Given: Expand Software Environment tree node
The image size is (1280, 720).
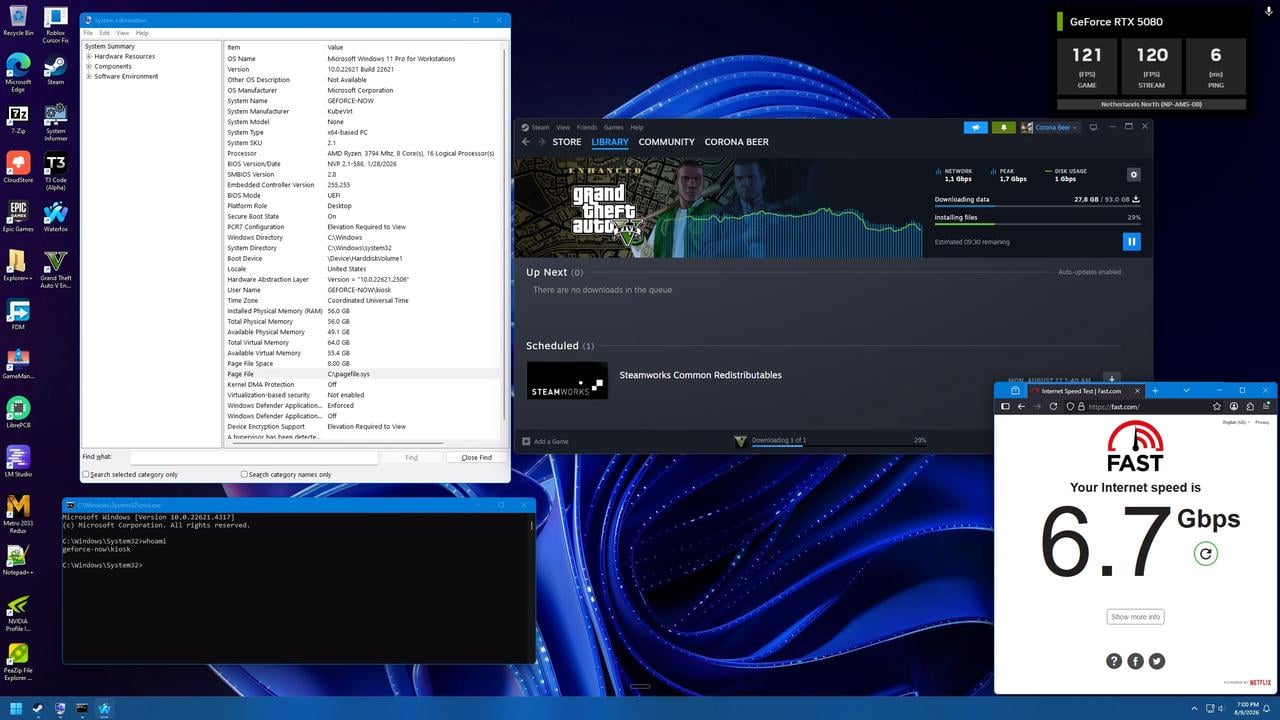Looking at the screenshot, I should coord(89,76).
